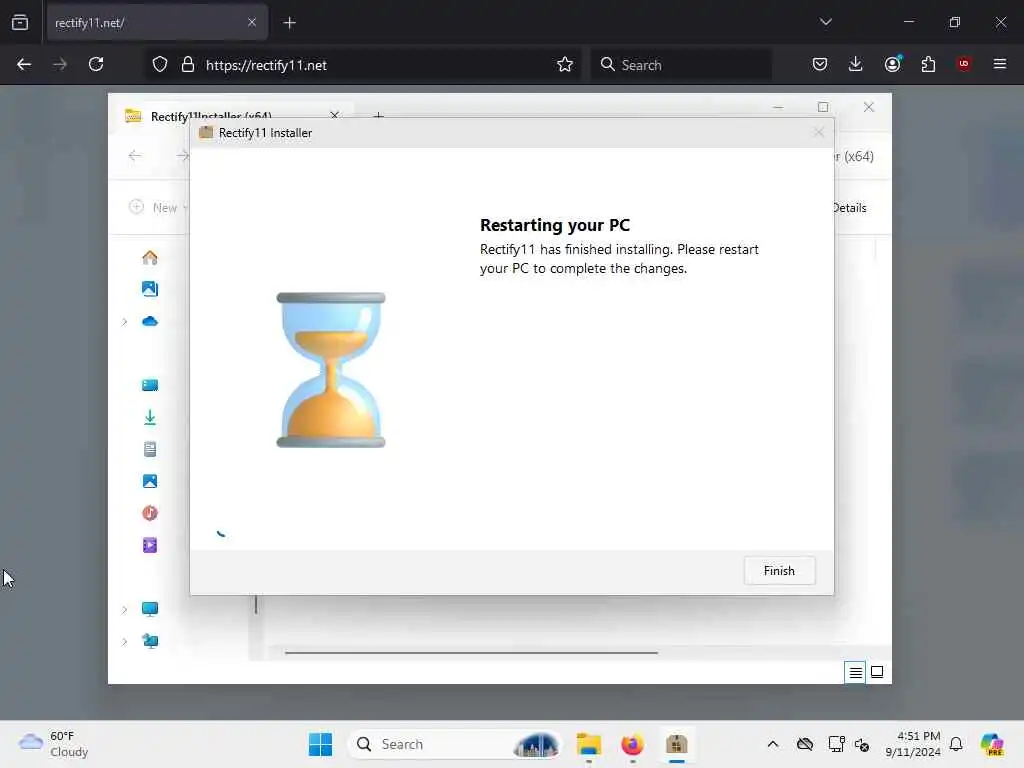
Task: Open the network tray icon
Action: tap(836, 744)
